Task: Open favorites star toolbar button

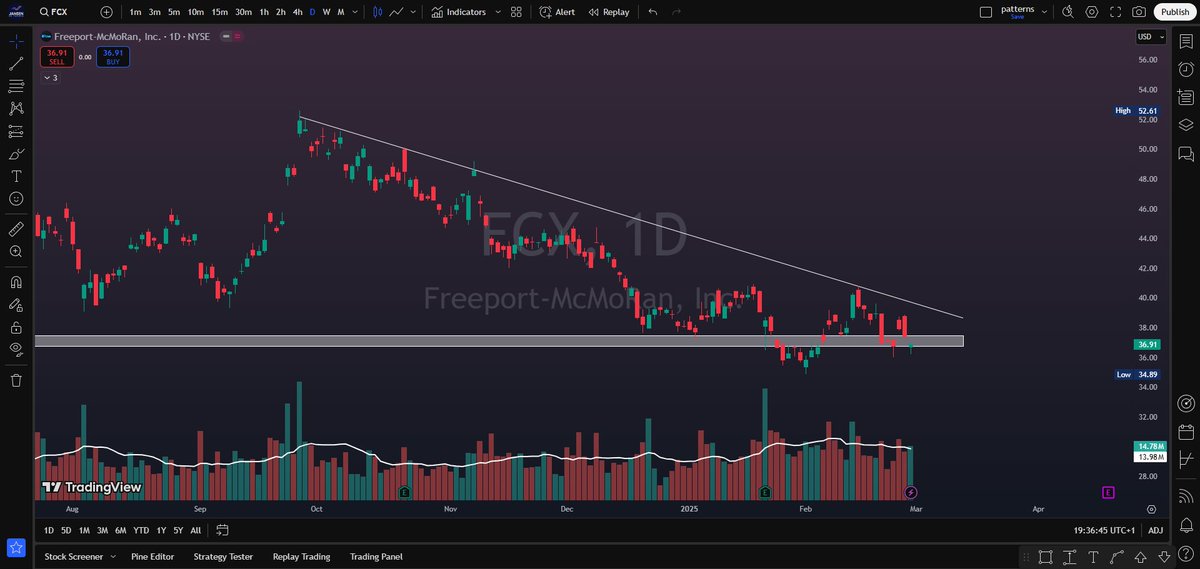Action: (16, 547)
